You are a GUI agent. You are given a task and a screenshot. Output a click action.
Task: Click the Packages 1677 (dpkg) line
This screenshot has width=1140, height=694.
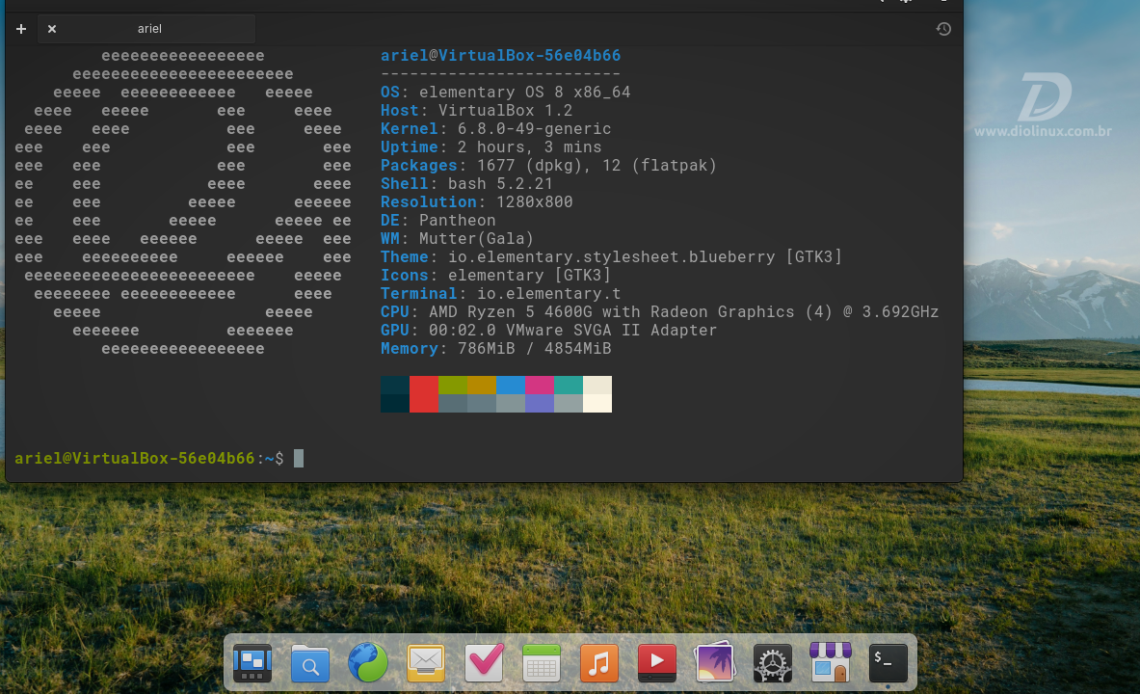point(548,166)
